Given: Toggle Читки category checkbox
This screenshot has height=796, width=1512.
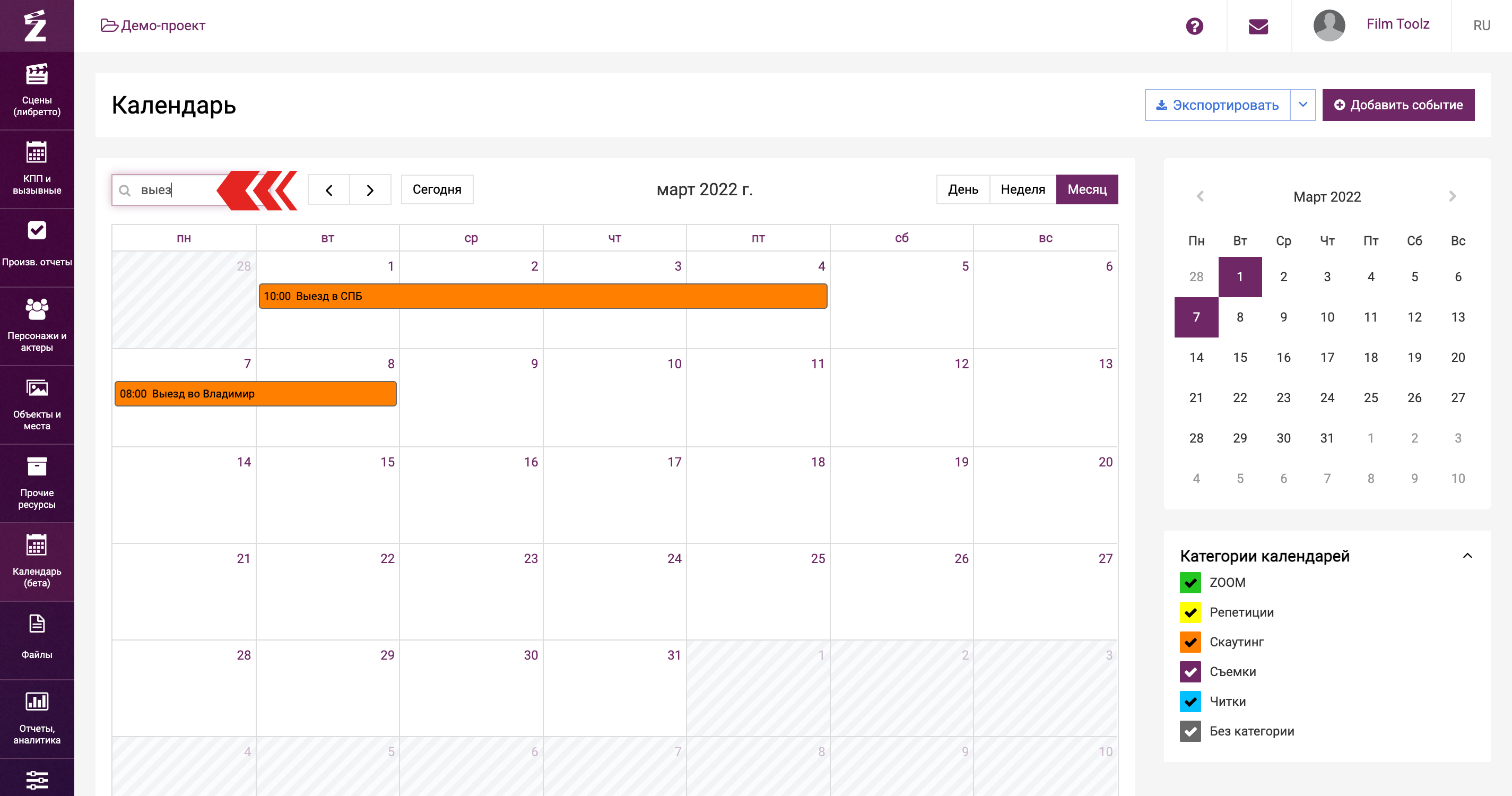Looking at the screenshot, I should pos(1191,702).
